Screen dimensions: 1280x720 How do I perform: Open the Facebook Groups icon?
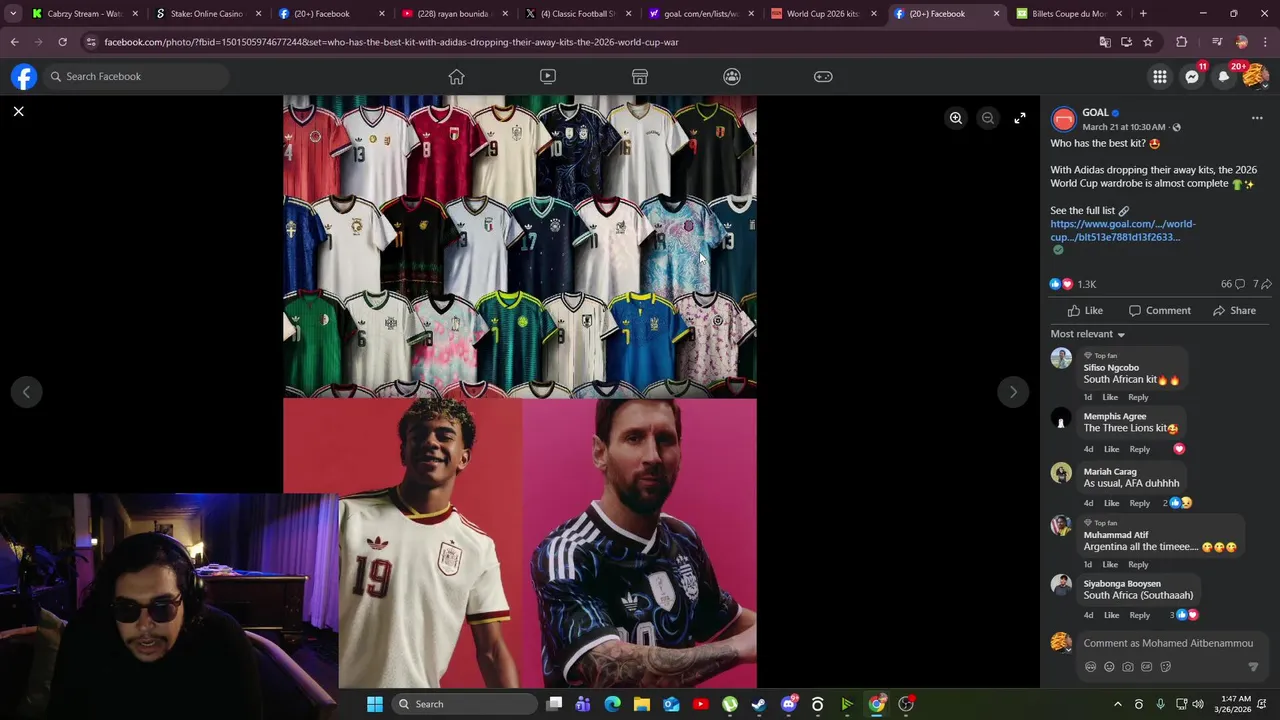coord(732,77)
